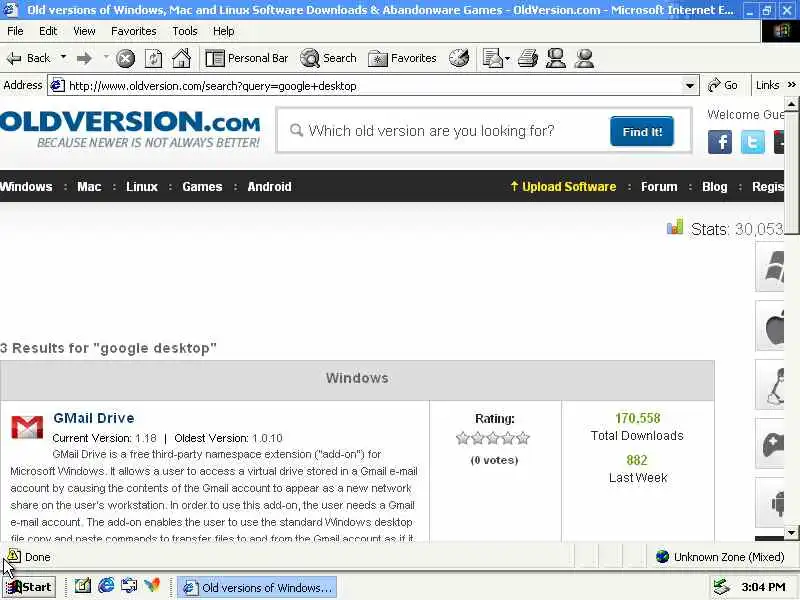
Task: Launch Internet Explorer from quick launch
Action: [x=106, y=585]
